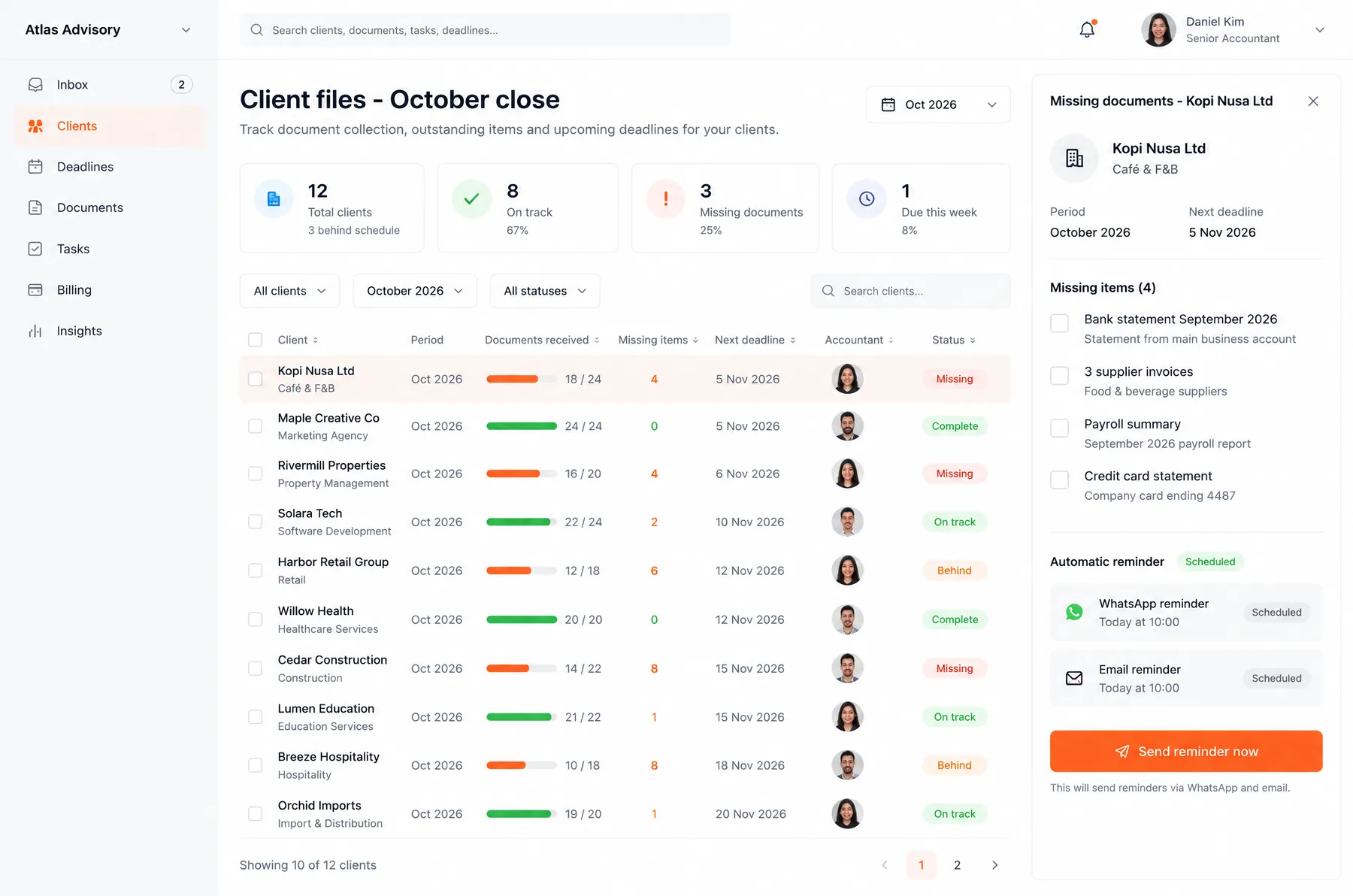Open Clients in the sidebar
This screenshot has height=896, width=1353.
tap(109, 126)
